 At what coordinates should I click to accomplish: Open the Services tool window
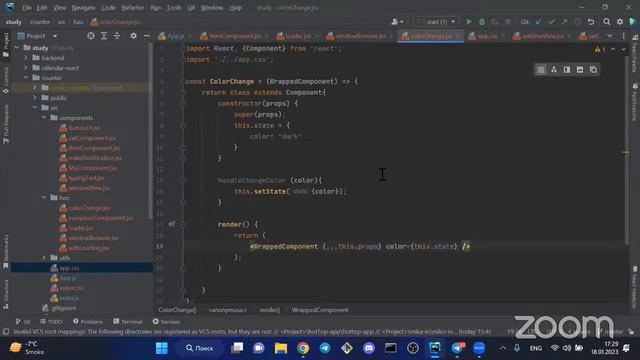point(166,322)
